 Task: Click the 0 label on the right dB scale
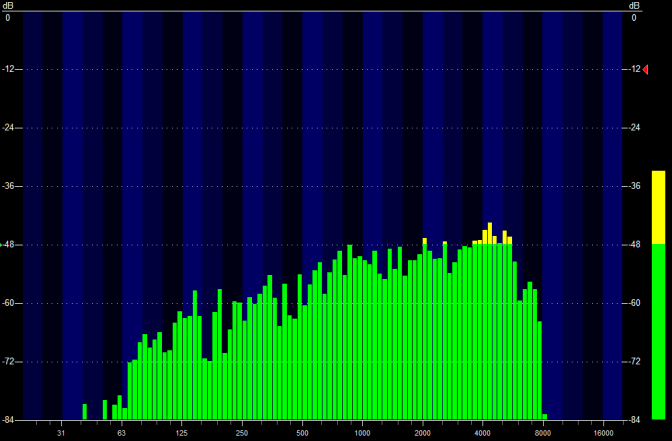[634, 18]
